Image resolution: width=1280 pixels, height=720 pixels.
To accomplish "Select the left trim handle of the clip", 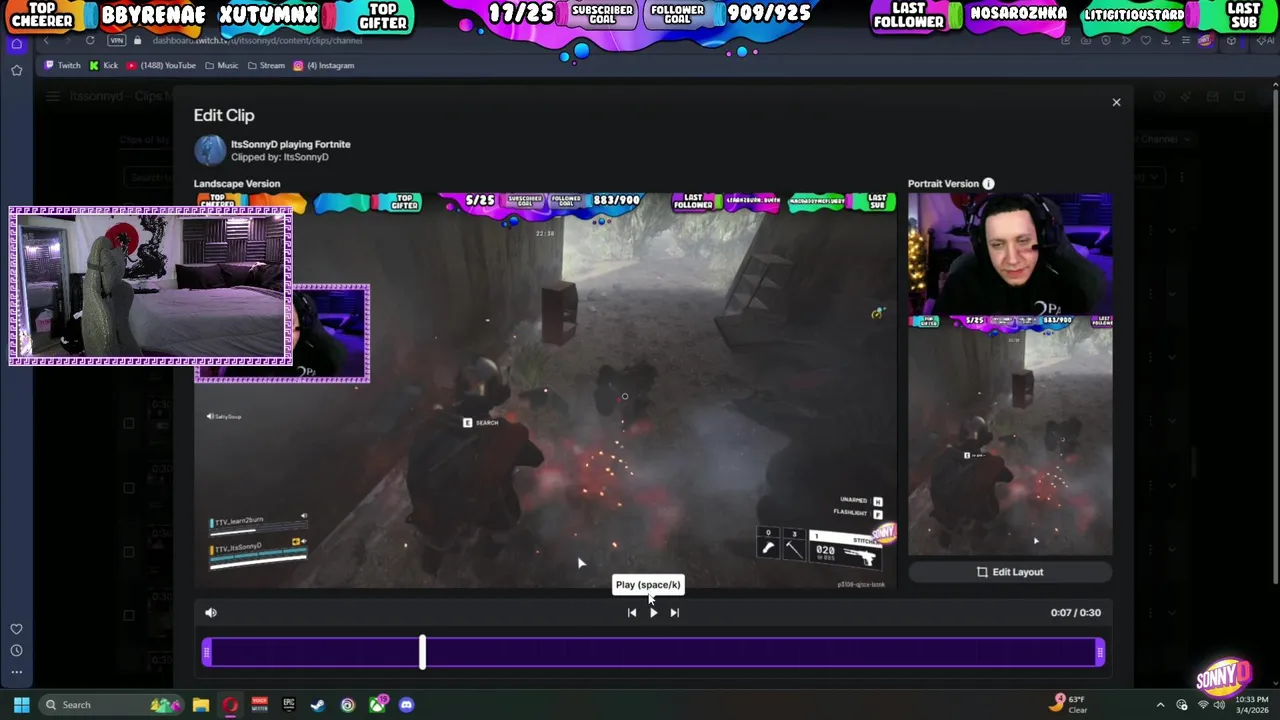I will click(207, 653).
